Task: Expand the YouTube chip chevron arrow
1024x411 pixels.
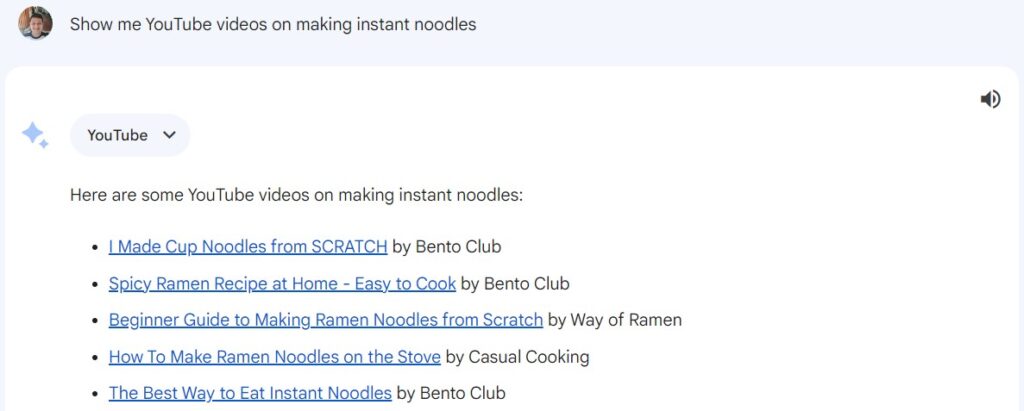Action: coord(169,135)
